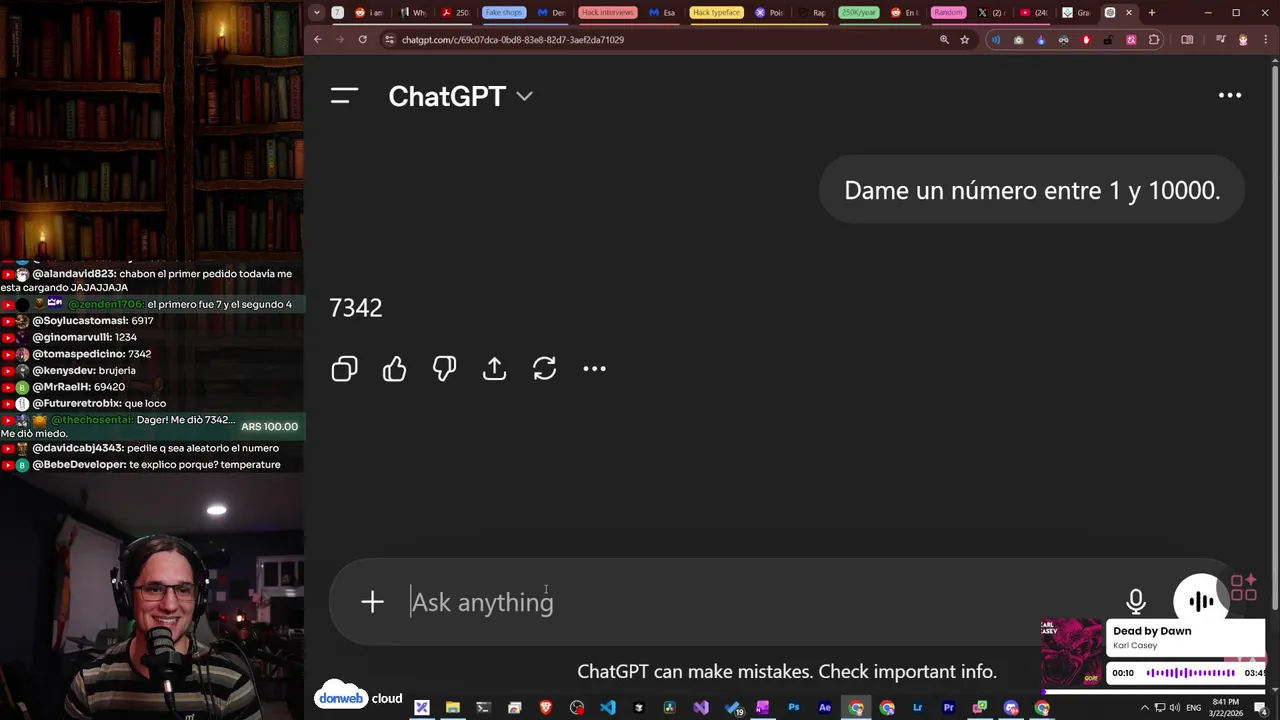
Task: Open the Visual Studio taskbar icon
Action: [701, 708]
